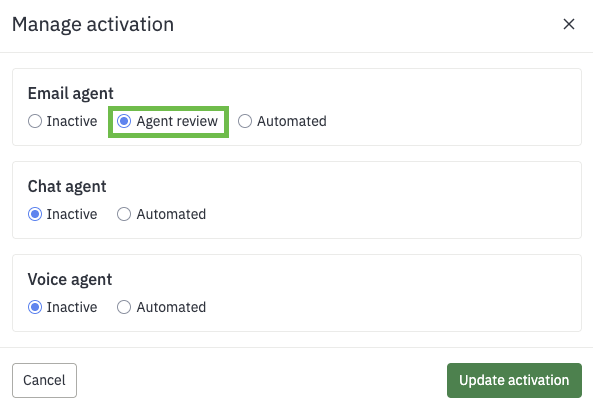Click the Agent review label text

pyautogui.click(x=177, y=121)
